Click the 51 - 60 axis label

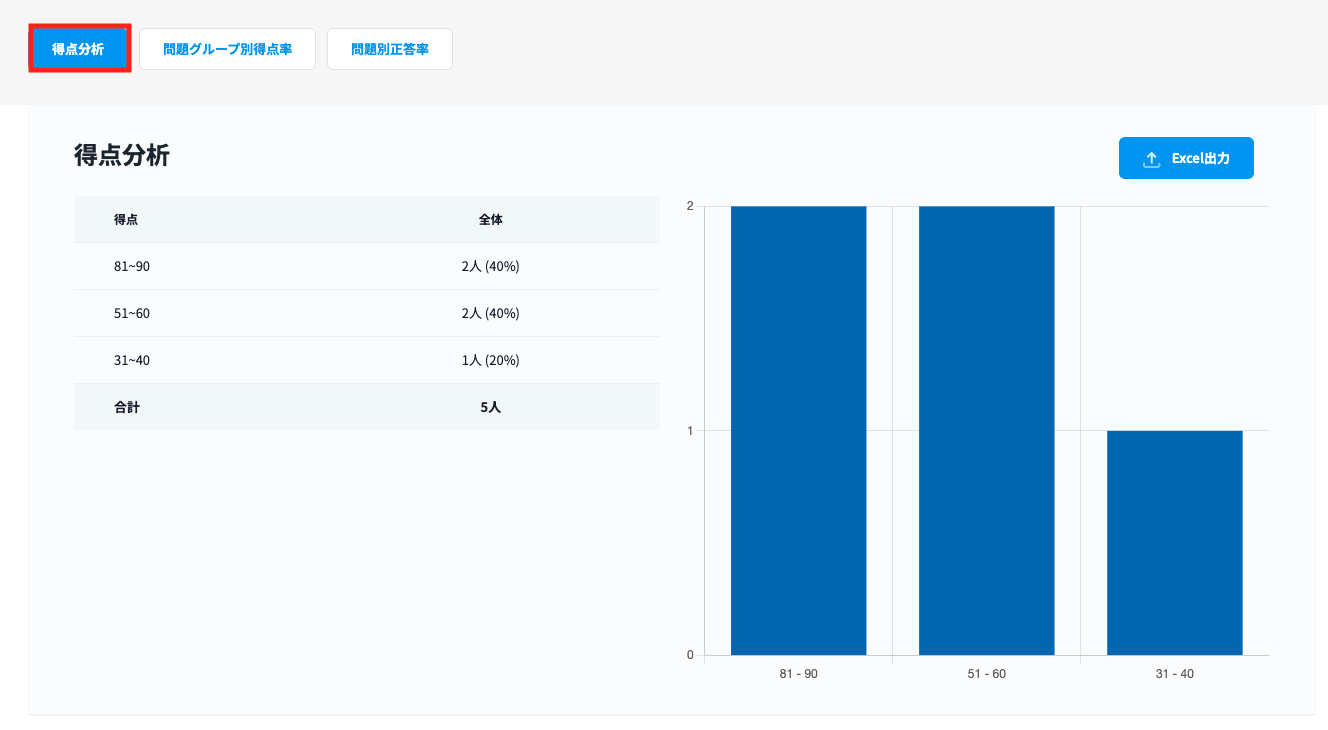pos(986,674)
